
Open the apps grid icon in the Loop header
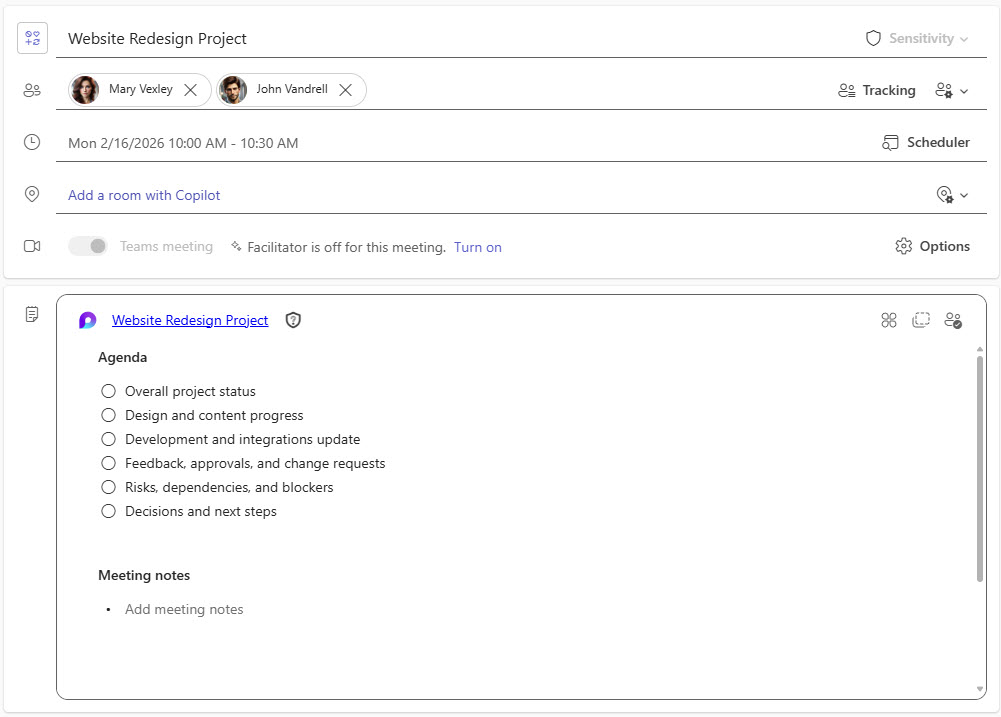click(x=889, y=320)
